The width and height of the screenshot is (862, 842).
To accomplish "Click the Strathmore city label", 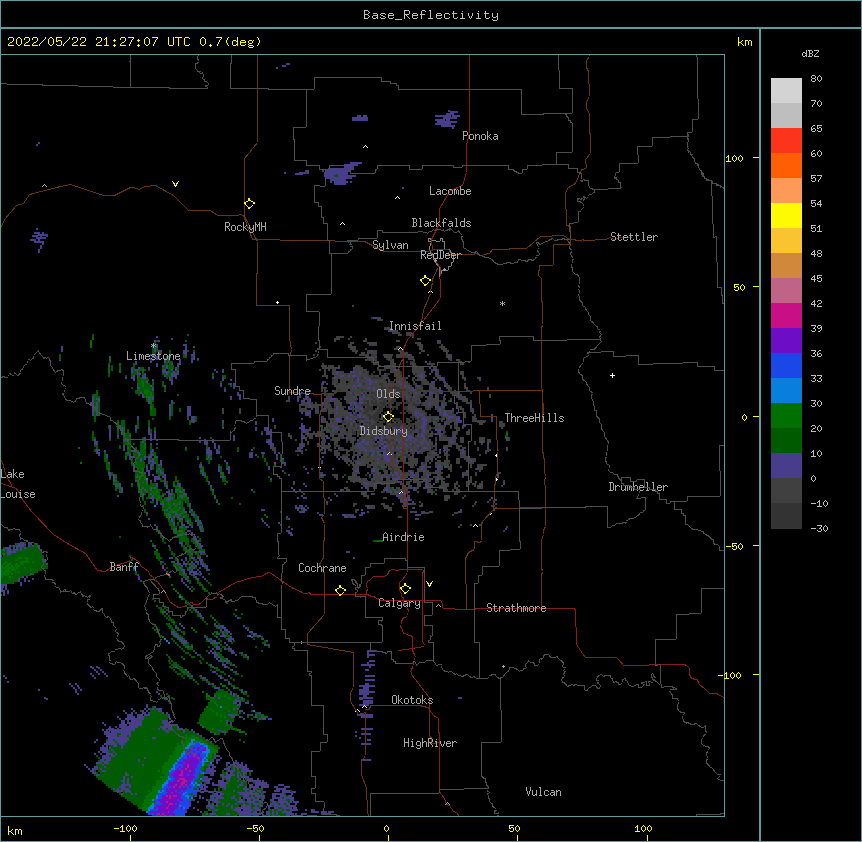I will (516, 608).
